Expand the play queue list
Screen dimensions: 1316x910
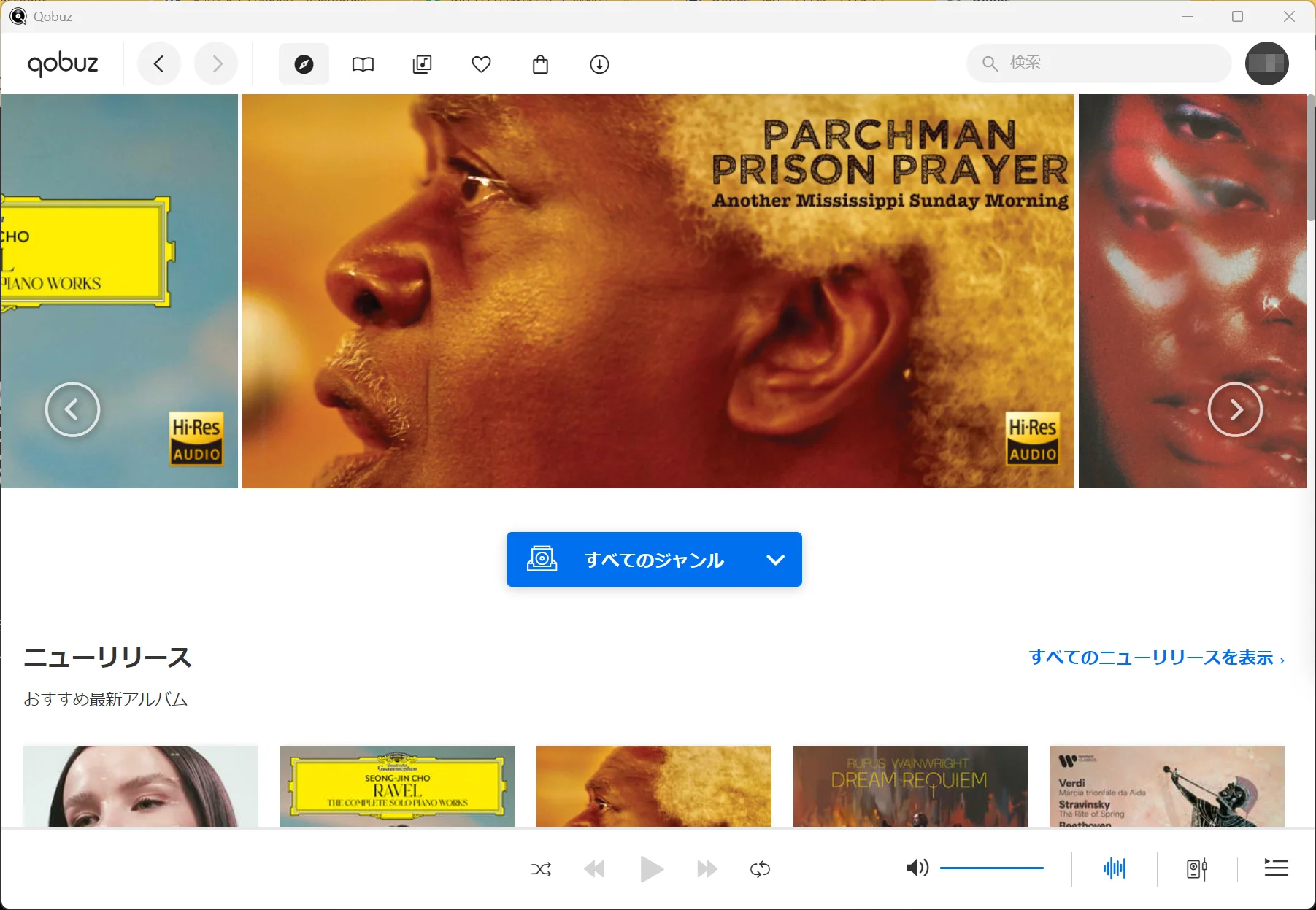tap(1276, 868)
